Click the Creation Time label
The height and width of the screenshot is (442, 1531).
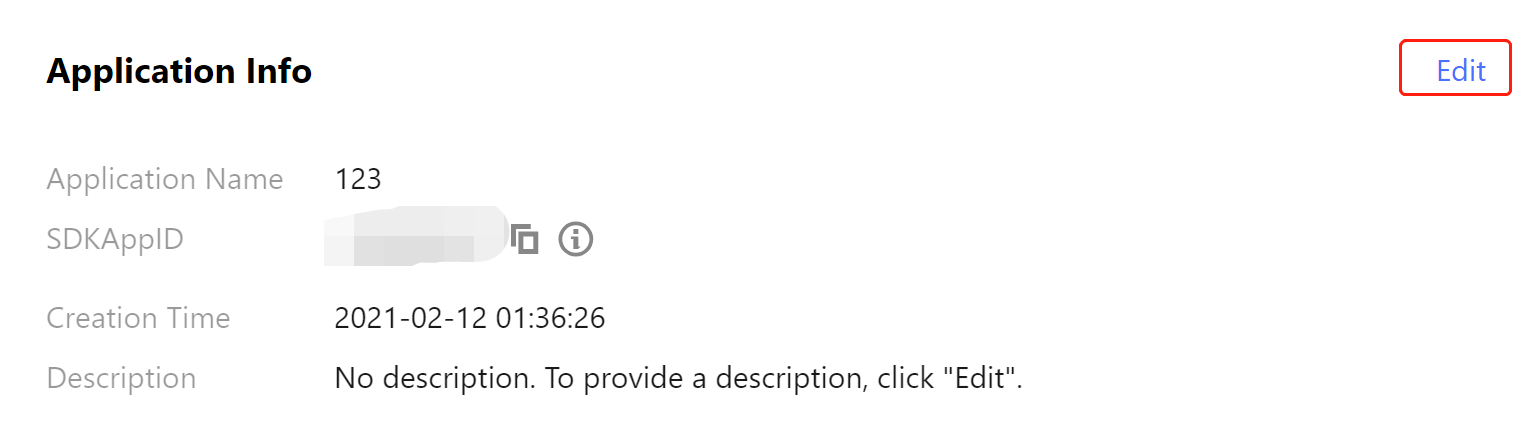click(138, 319)
